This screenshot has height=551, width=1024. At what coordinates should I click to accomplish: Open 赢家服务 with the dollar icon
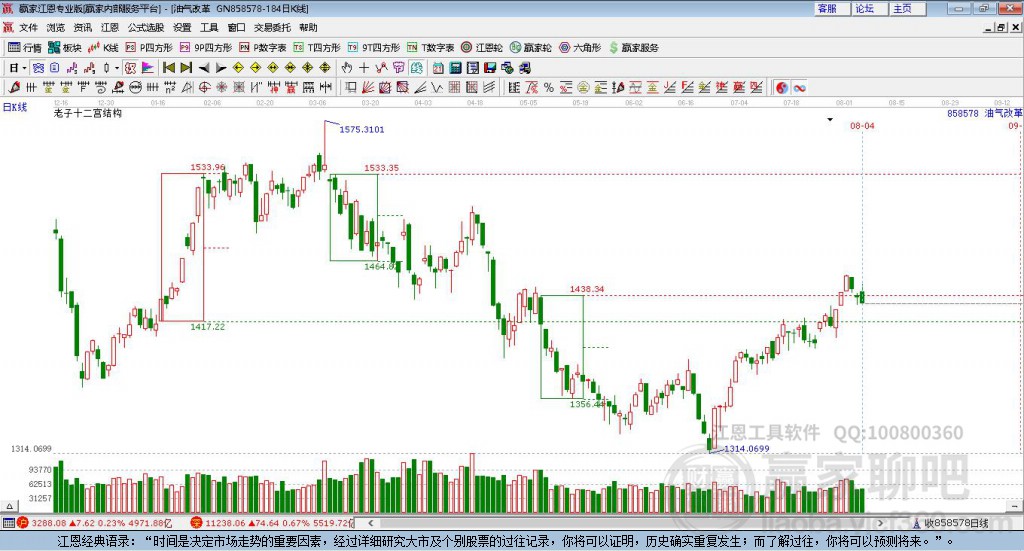pos(633,48)
